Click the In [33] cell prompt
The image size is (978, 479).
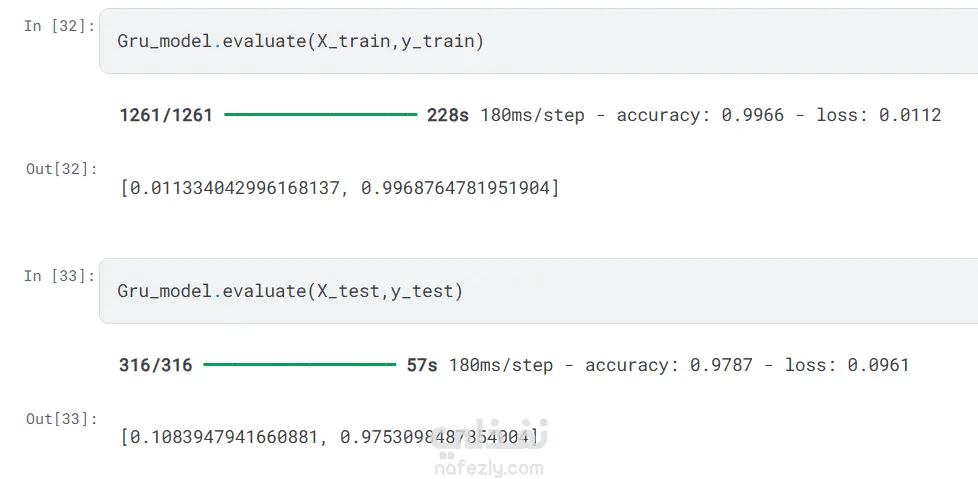click(x=60, y=276)
